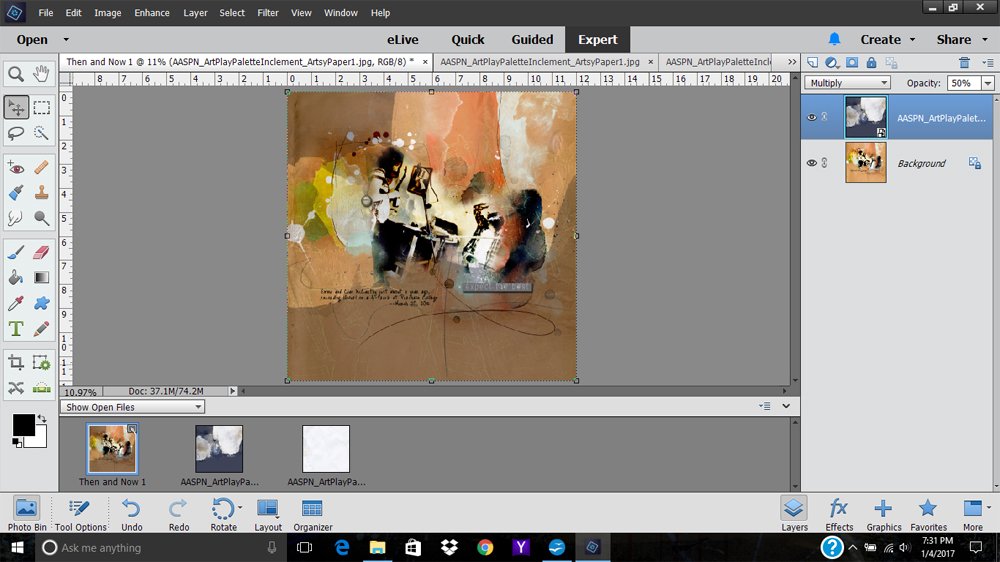The height and width of the screenshot is (562, 1000).
Task: Select the Smart Brush tool
Action: coord(16,193)
